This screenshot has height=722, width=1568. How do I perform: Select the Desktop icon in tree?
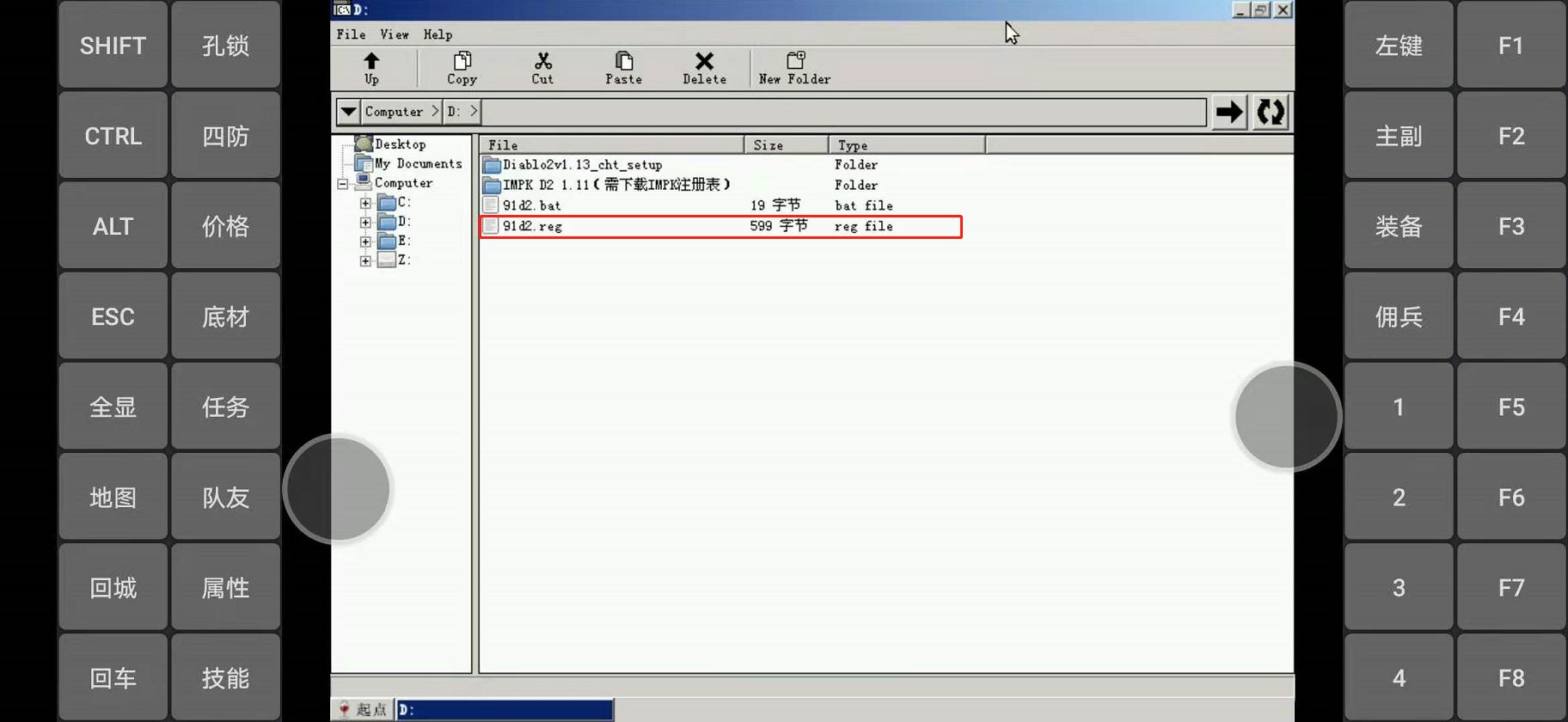pos(364,144)
